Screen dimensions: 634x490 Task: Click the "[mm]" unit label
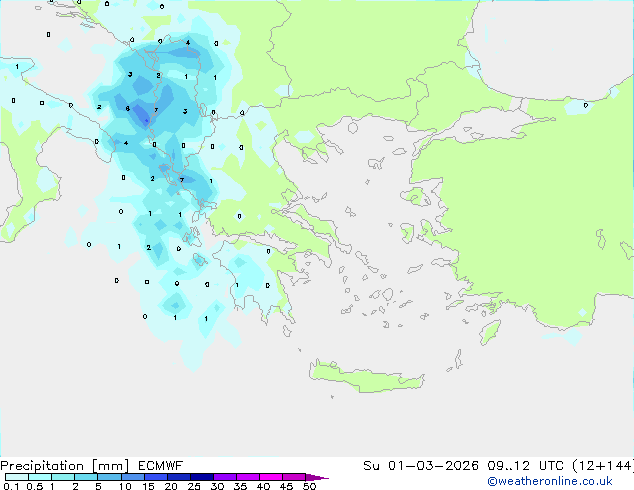coord(110,466)
